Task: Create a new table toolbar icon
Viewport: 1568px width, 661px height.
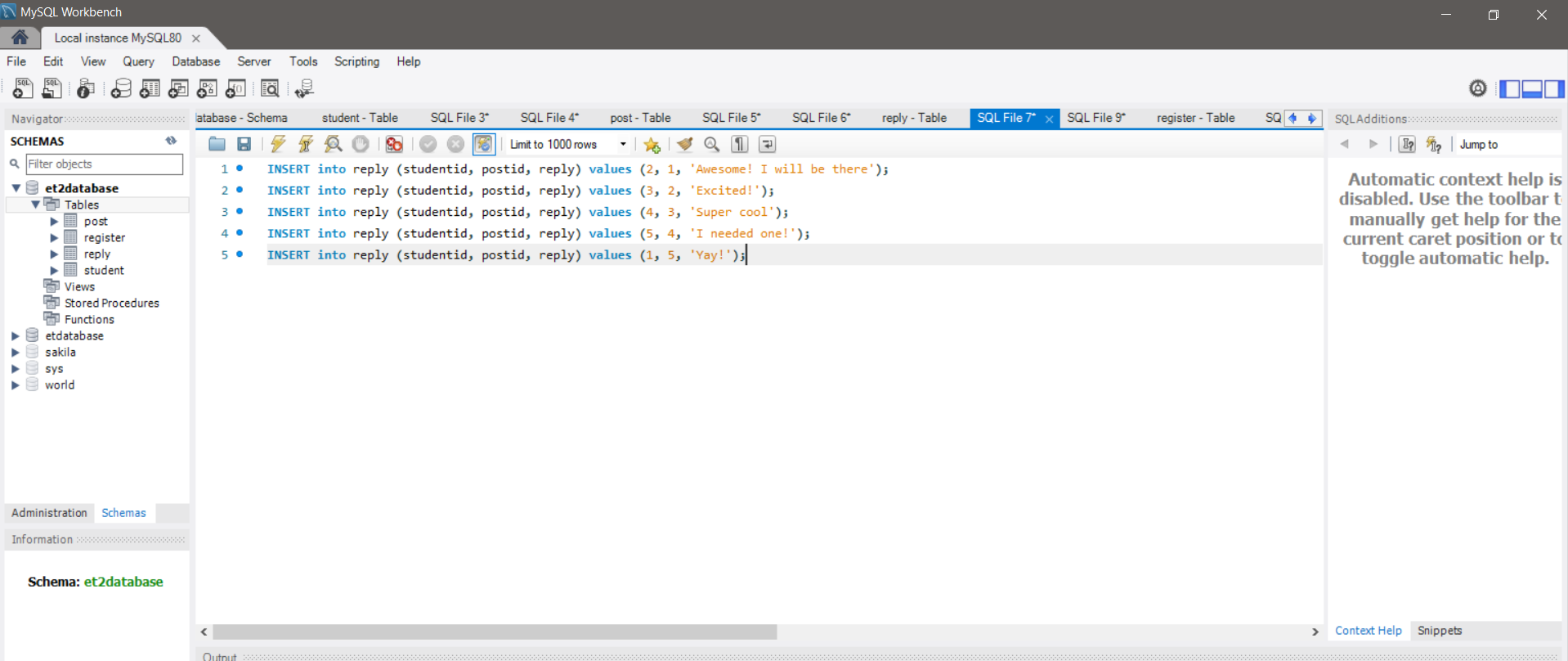Action: (150, 88)
